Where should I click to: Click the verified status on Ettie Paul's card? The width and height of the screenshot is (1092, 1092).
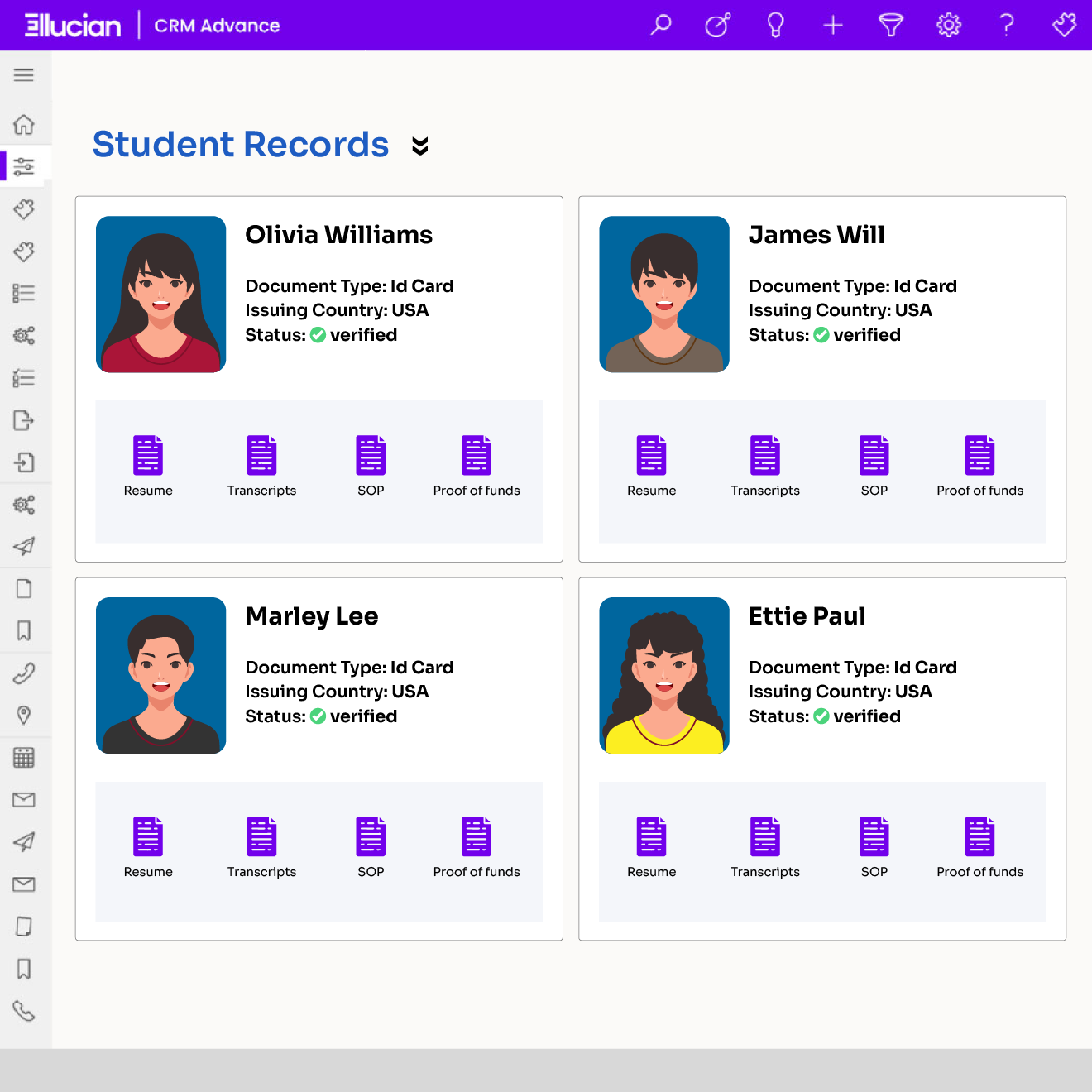pyautogui.click(x=857, y=716)
